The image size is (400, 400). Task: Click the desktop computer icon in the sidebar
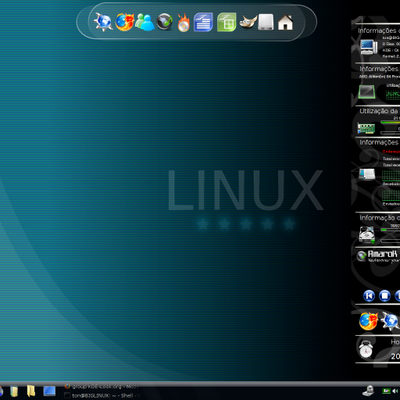click(x=369, y=47)
